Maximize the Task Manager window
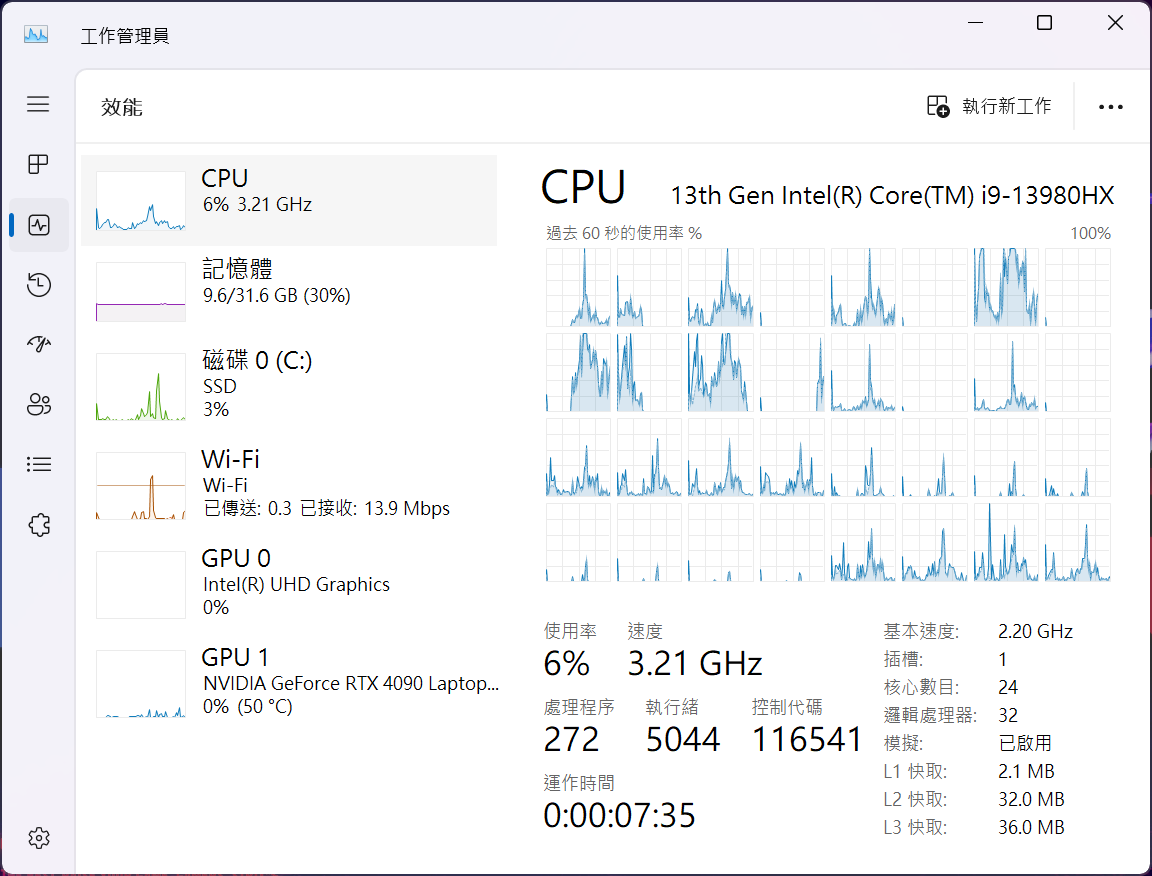 coord(1044,23)
